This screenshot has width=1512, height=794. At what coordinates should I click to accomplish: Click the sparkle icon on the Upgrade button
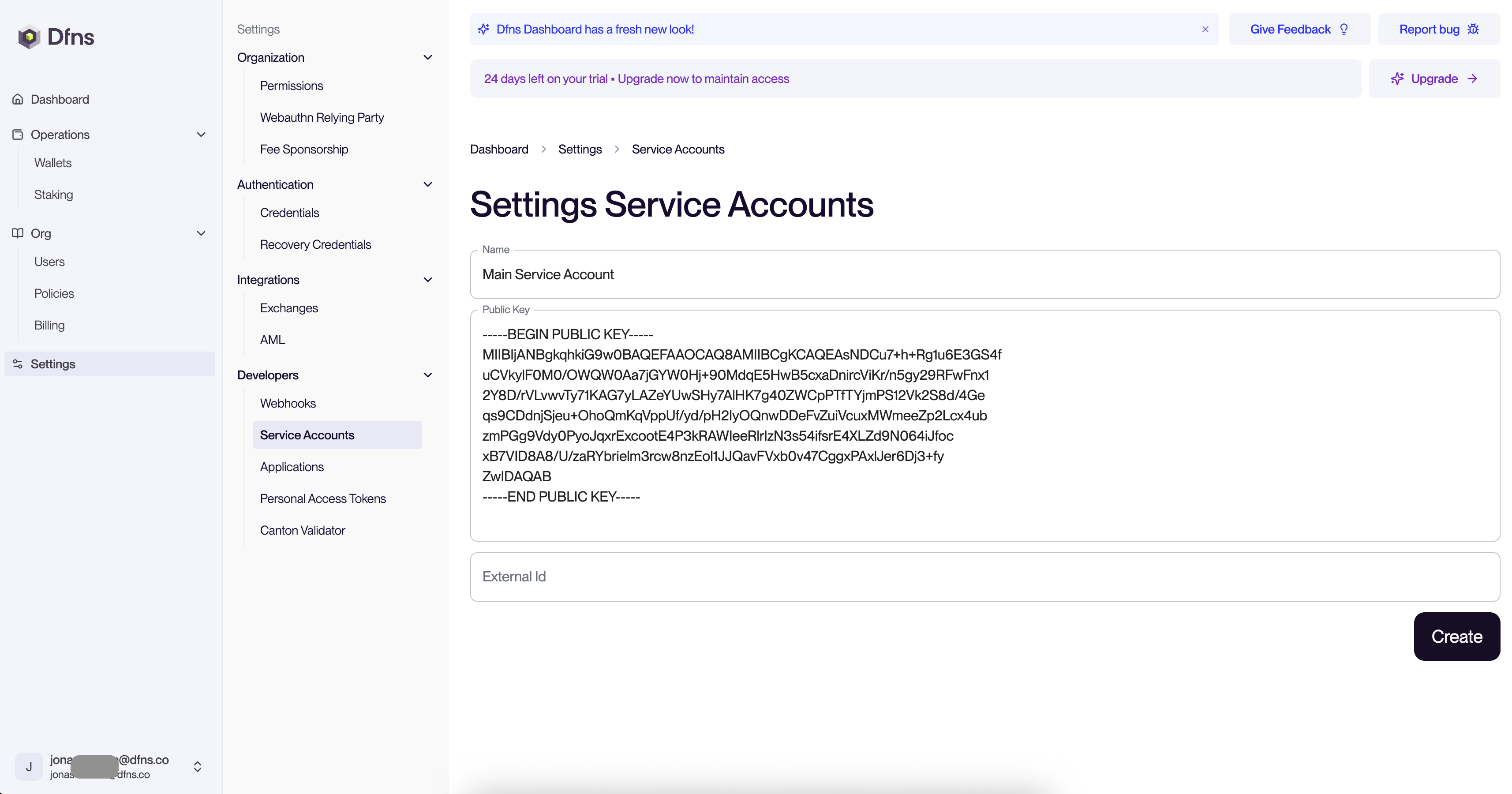pos(1397,79)
